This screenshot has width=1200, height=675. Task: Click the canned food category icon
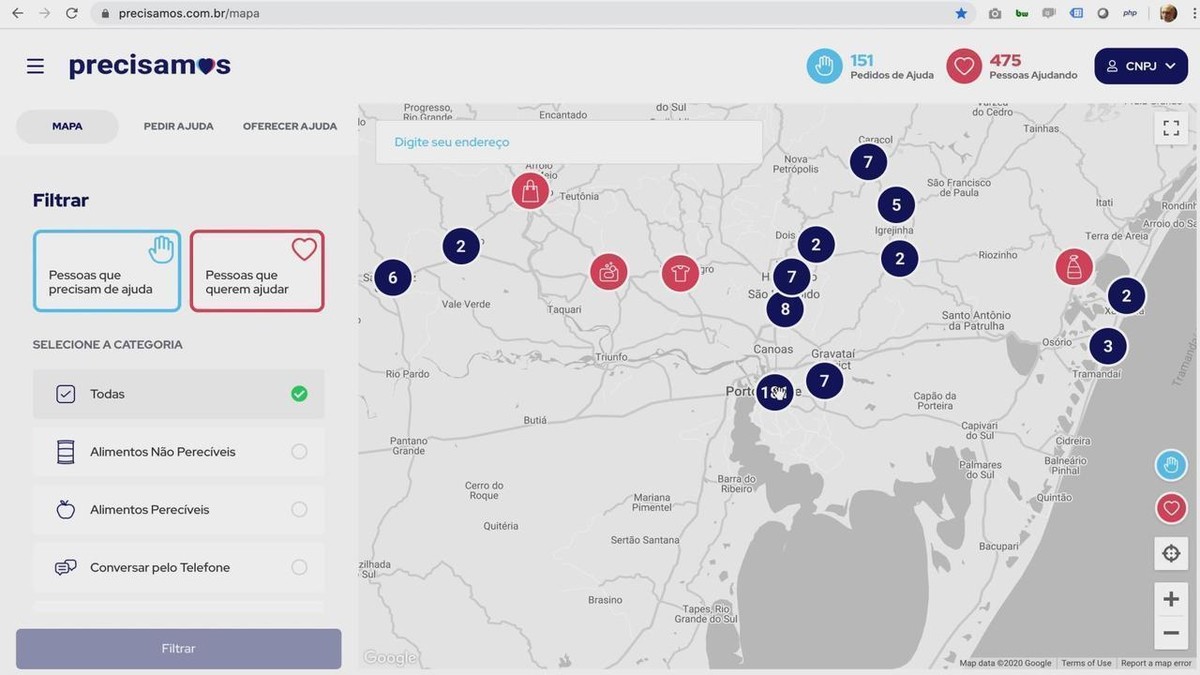coord(66,452)
